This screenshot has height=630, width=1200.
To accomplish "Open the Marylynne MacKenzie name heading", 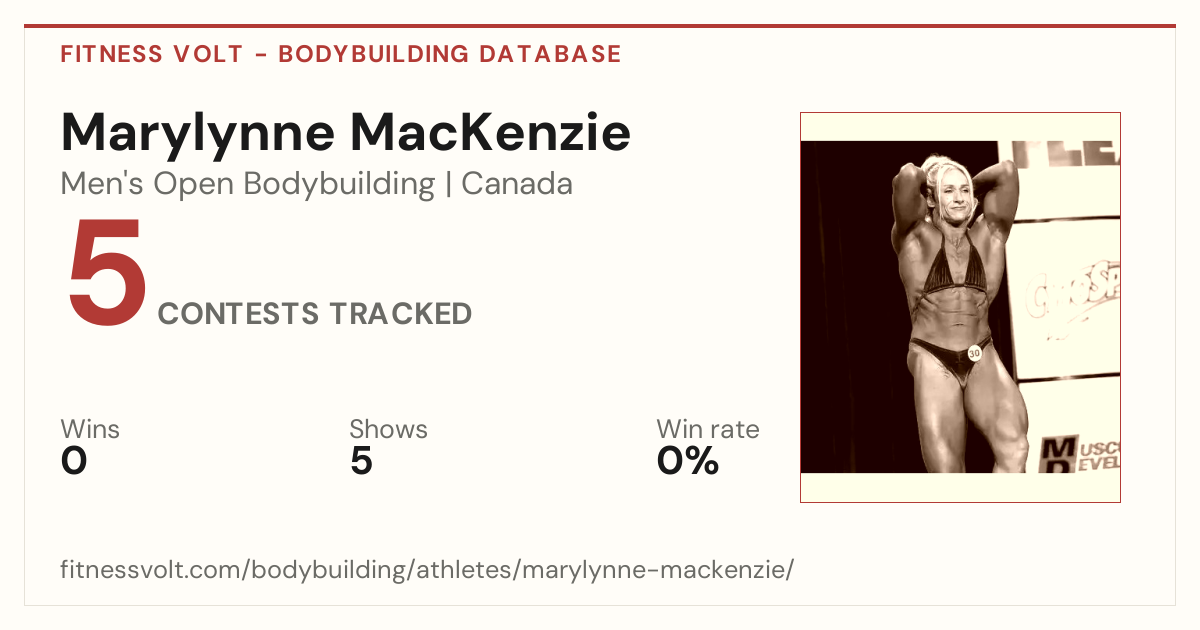I will 346,133.
